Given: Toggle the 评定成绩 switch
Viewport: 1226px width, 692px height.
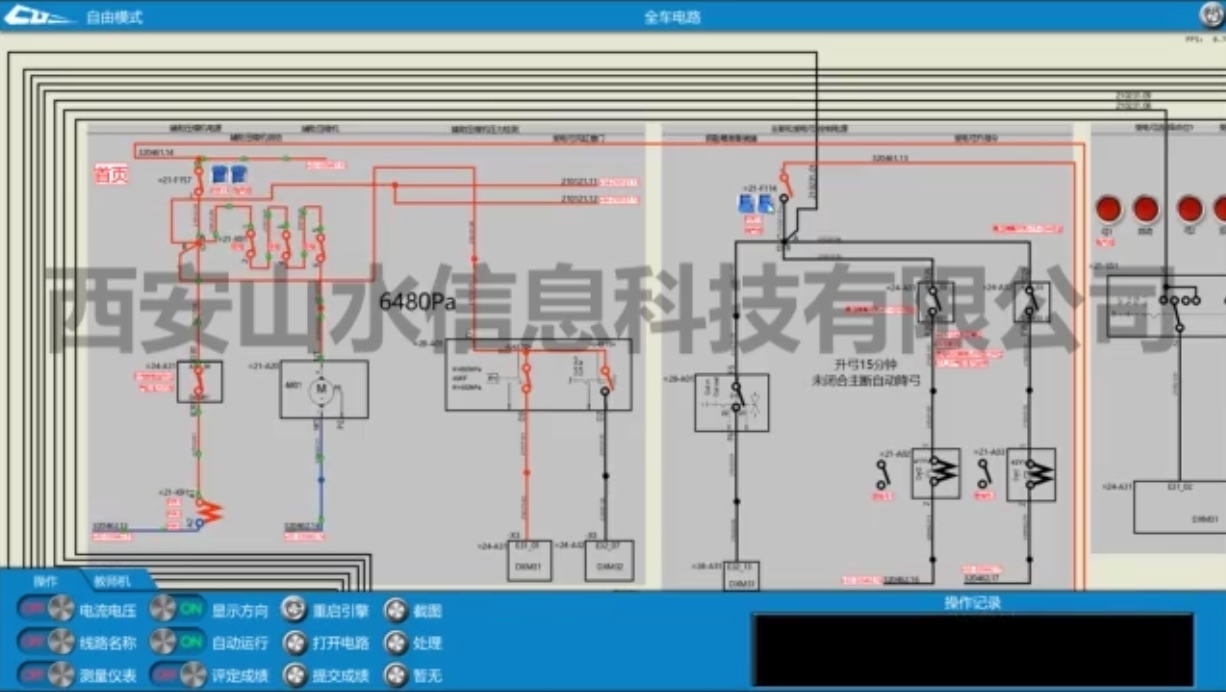Looking at the screenshot, I should (x=178, y=675).
